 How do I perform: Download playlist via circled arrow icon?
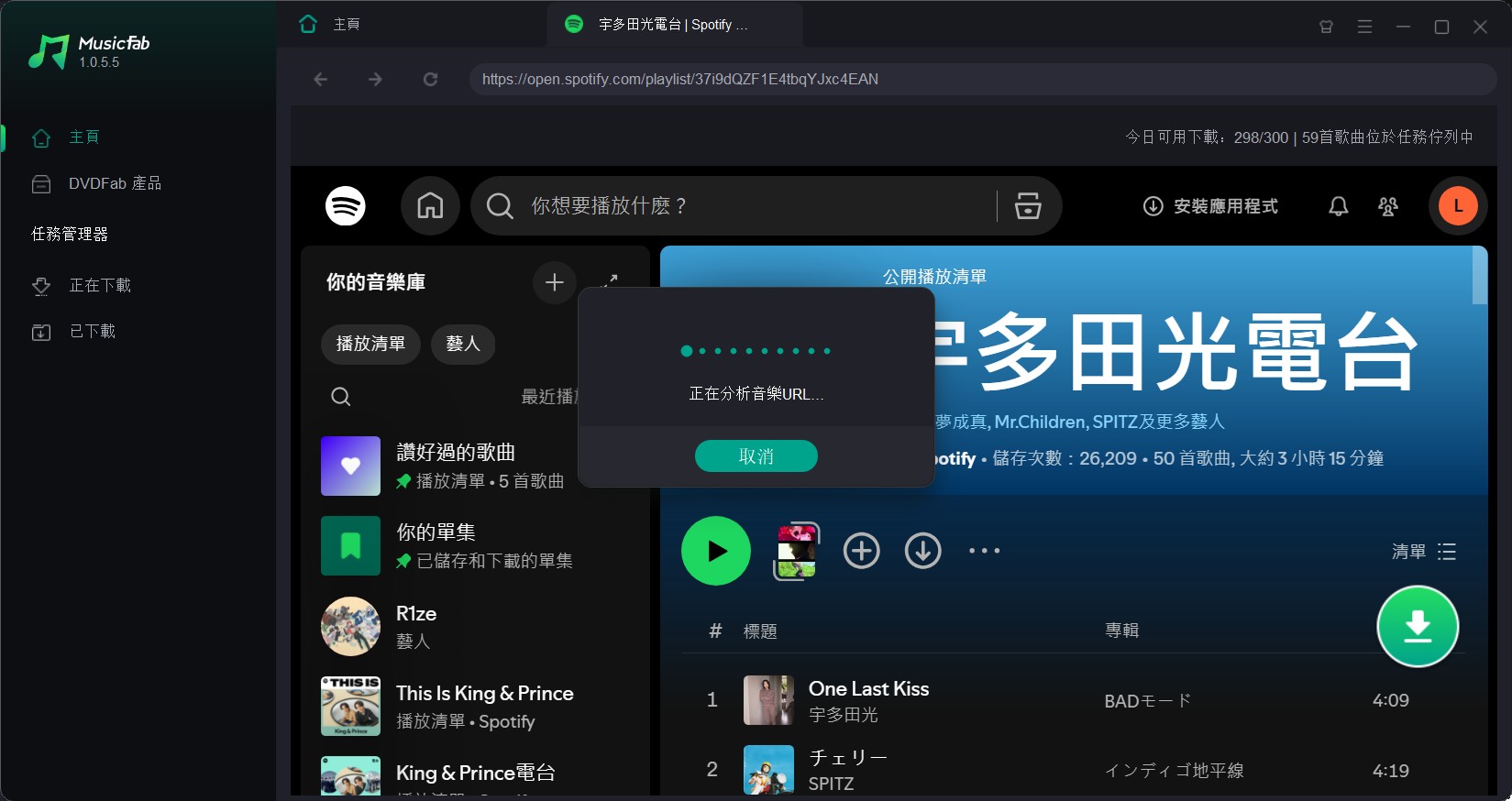[x=922, y=551]
